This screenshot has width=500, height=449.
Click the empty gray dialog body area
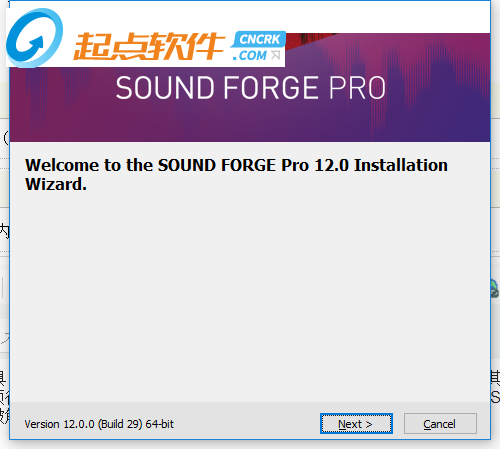click(250, 293)
